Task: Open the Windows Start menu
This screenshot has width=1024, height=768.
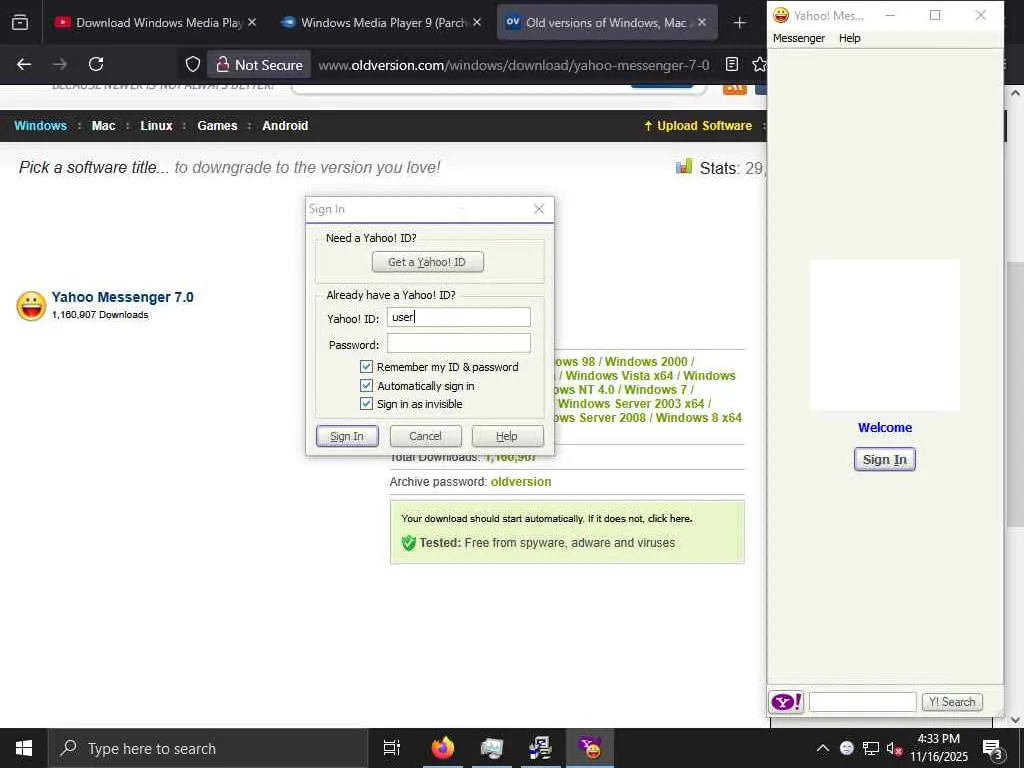Action: click(x=24, y=748)
